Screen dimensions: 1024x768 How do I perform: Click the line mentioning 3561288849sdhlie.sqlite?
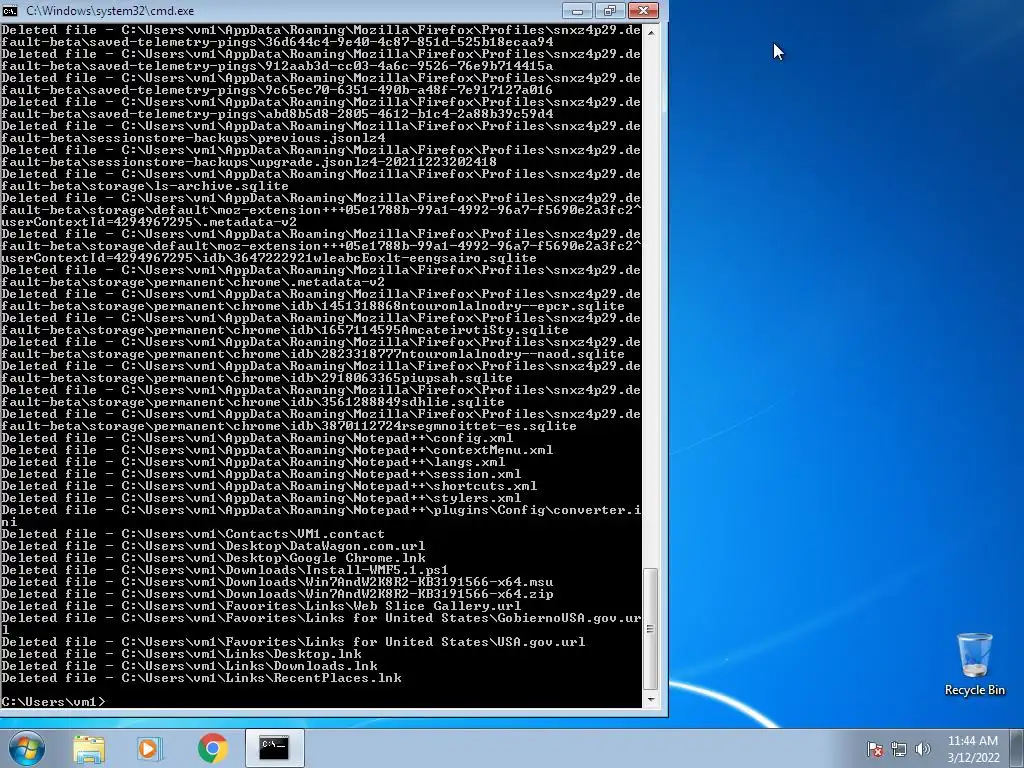253,402
